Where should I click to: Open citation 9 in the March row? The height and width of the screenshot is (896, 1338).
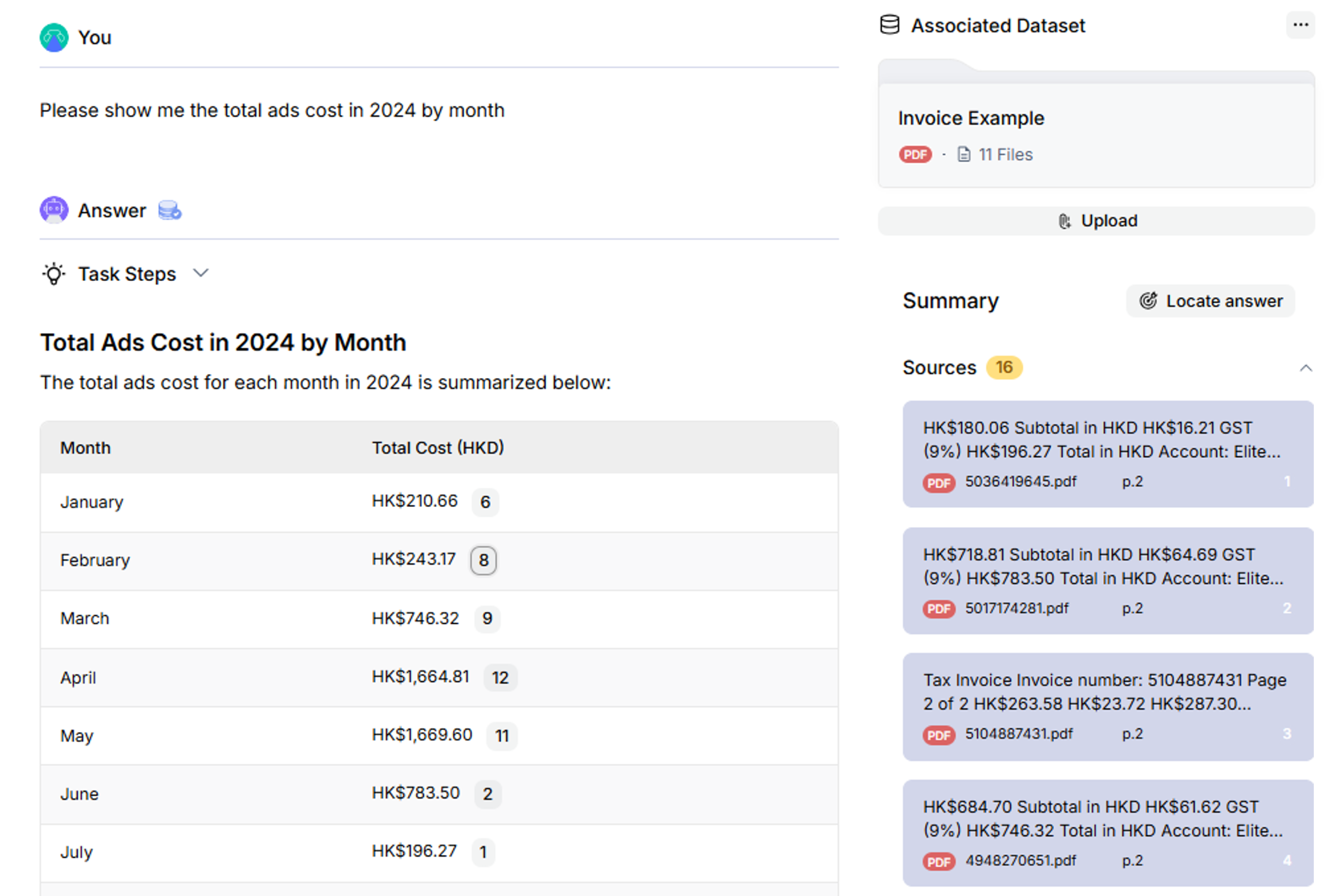(x=487, y=618)
